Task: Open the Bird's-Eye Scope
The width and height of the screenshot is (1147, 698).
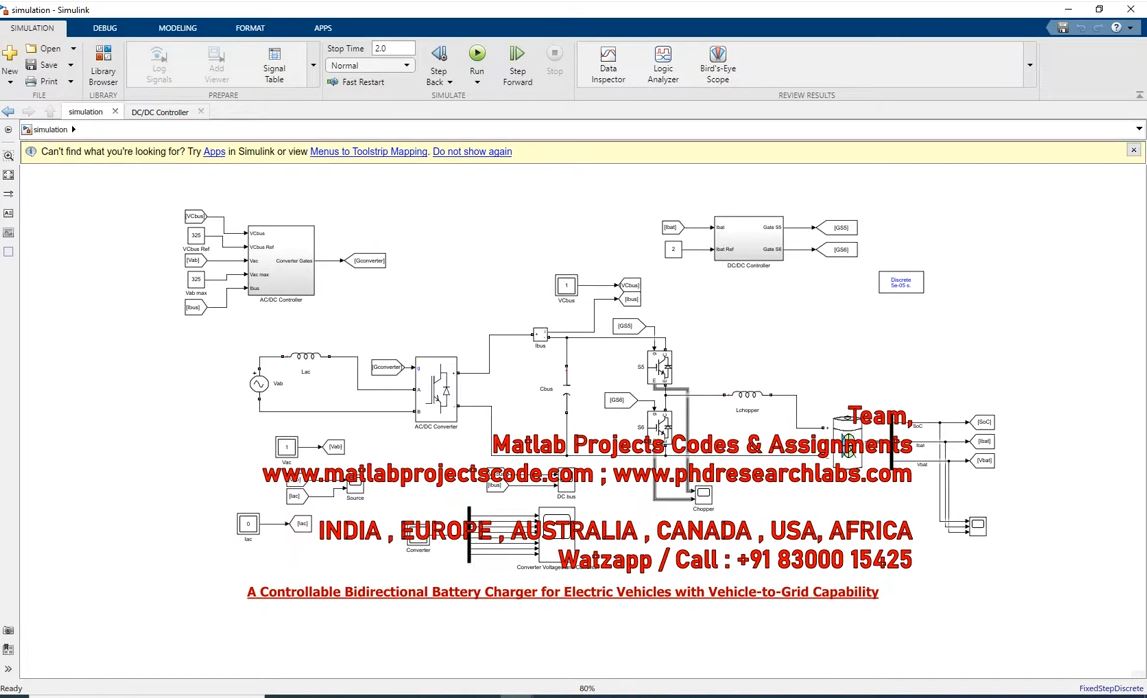Action: (x=717, y=64)
